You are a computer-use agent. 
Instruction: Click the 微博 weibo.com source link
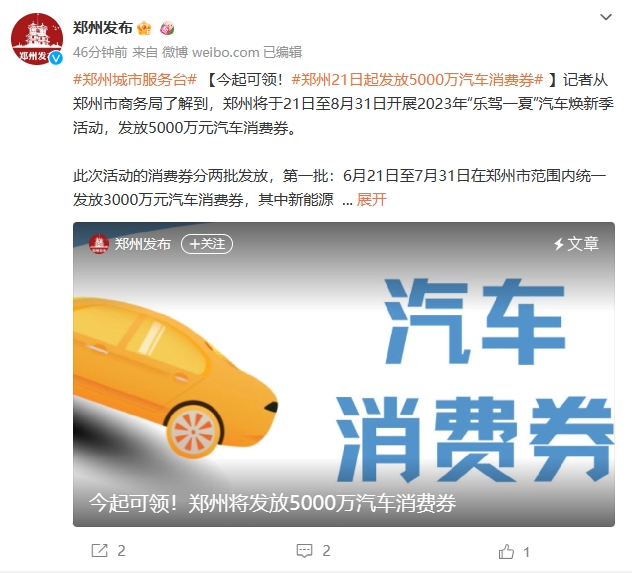(x=210, y=52)
